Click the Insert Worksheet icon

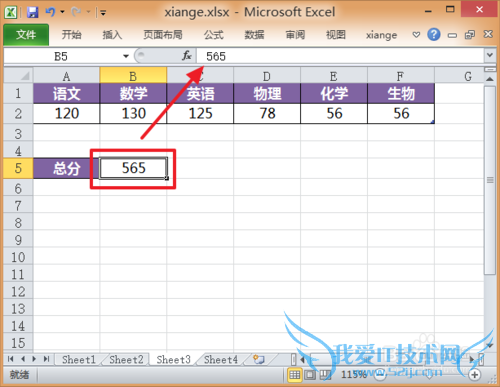[x=259, y=359]
